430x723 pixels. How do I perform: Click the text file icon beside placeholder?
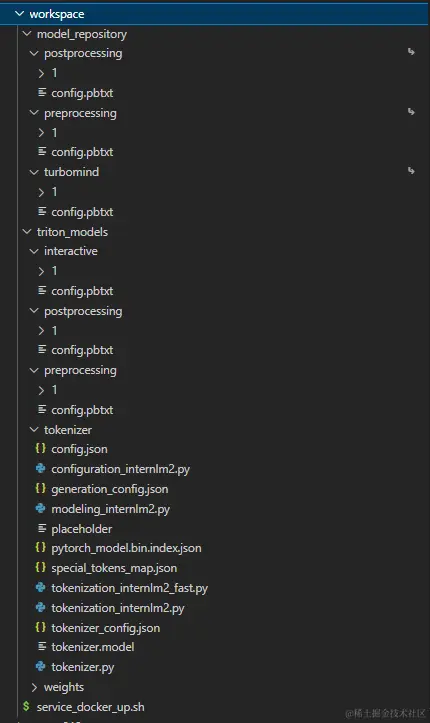tap(42, 528)
